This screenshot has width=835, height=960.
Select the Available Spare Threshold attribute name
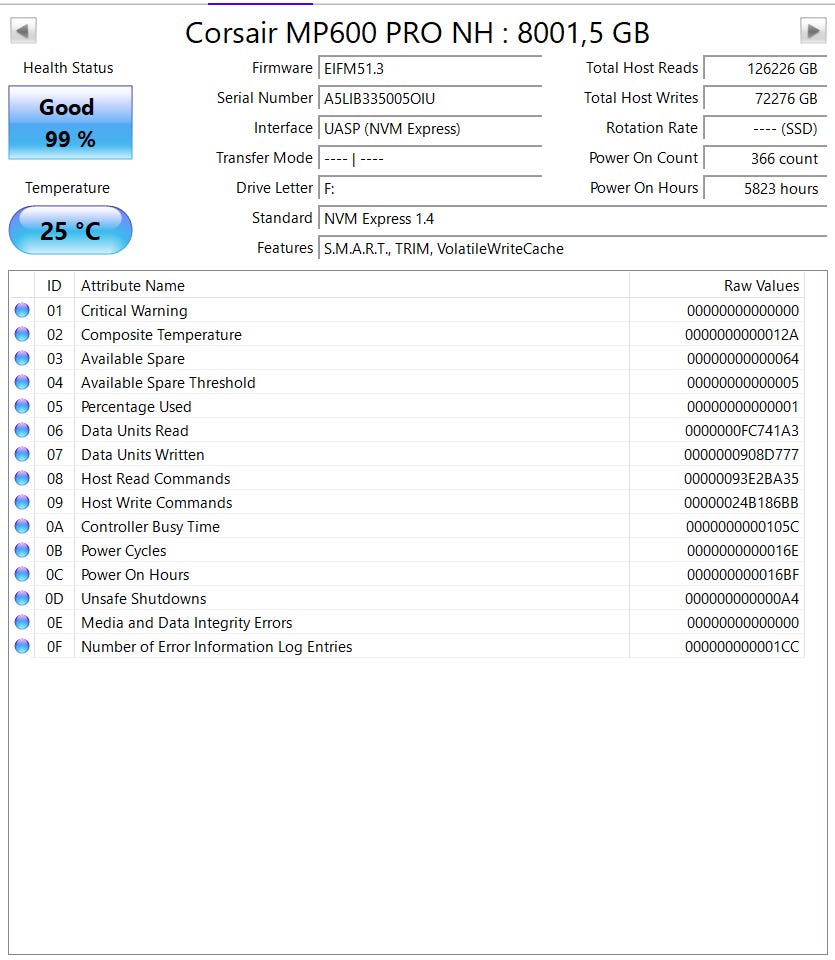[168, 383]
